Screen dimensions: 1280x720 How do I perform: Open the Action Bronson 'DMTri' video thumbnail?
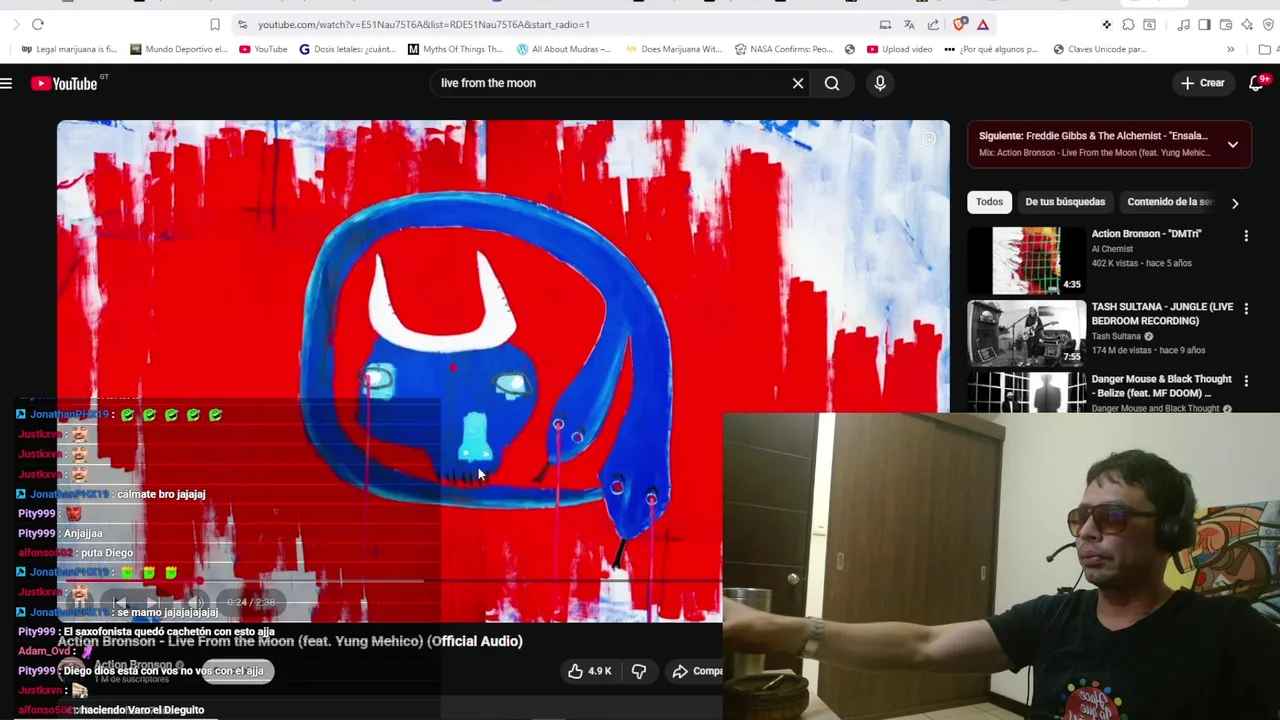point(1026,260)
